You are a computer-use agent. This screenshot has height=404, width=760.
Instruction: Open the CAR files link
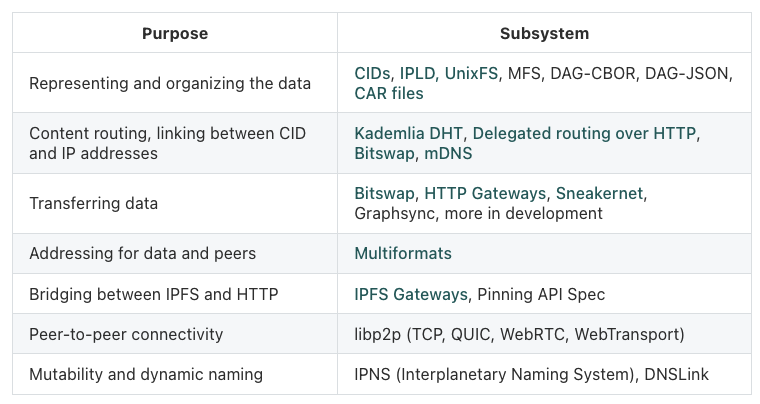(x=389, y=93)
